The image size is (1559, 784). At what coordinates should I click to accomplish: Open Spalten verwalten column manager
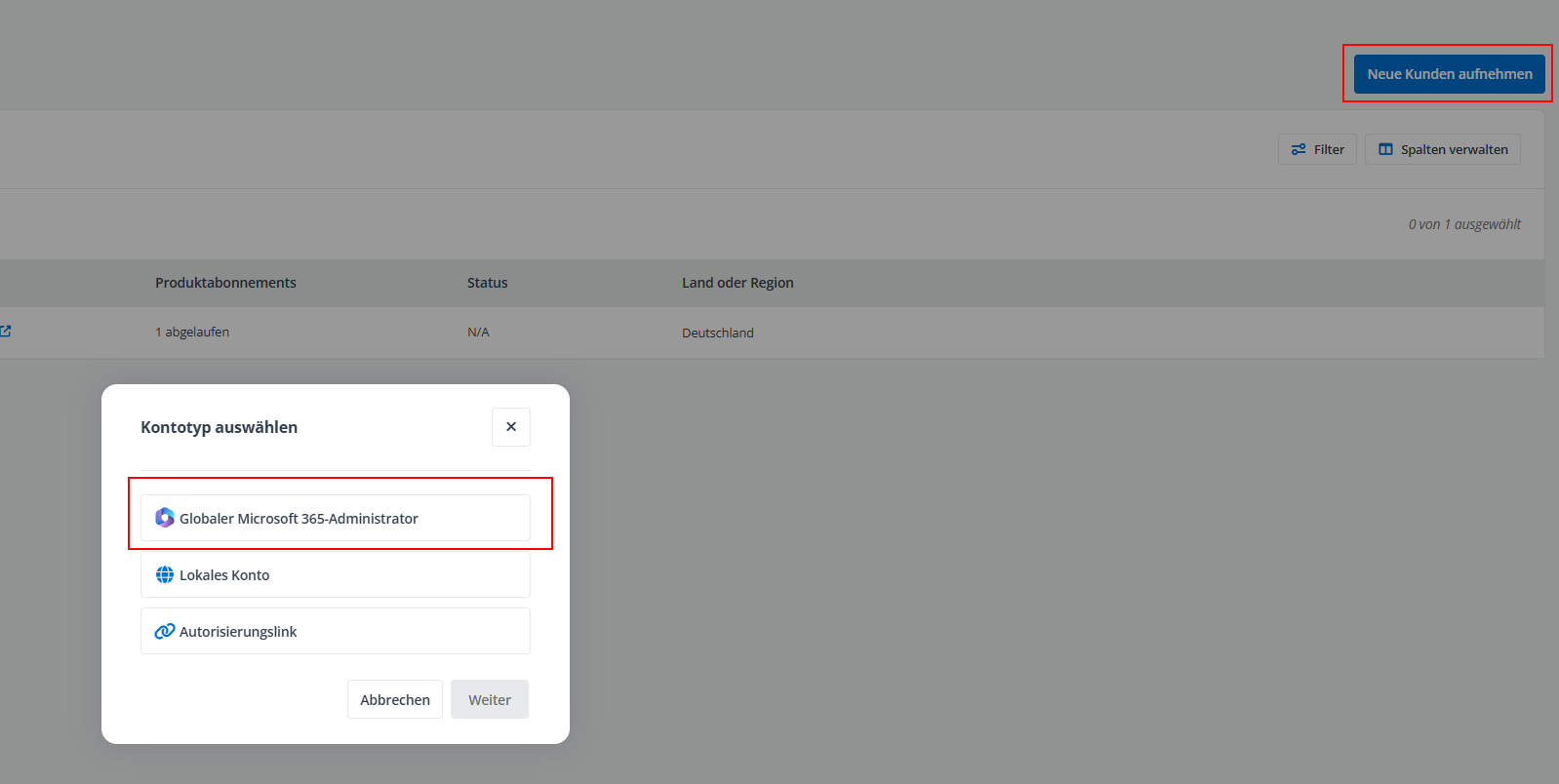1443,149
